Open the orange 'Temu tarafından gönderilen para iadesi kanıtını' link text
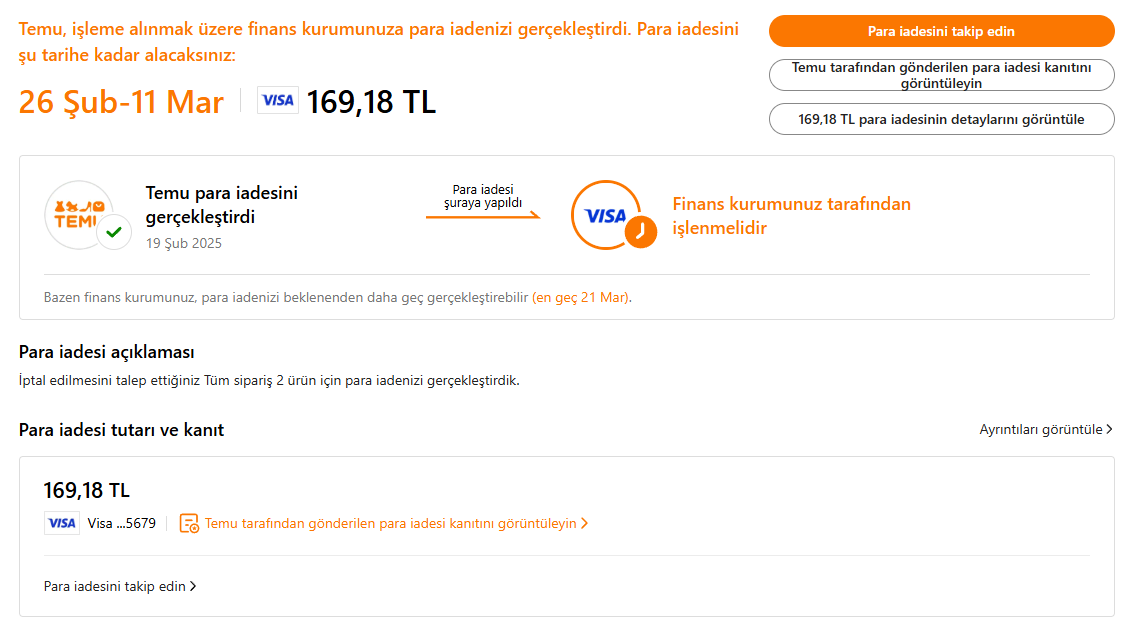This screenshot has width=1137, height=631. pyautogui.click(x=390, y=523)
